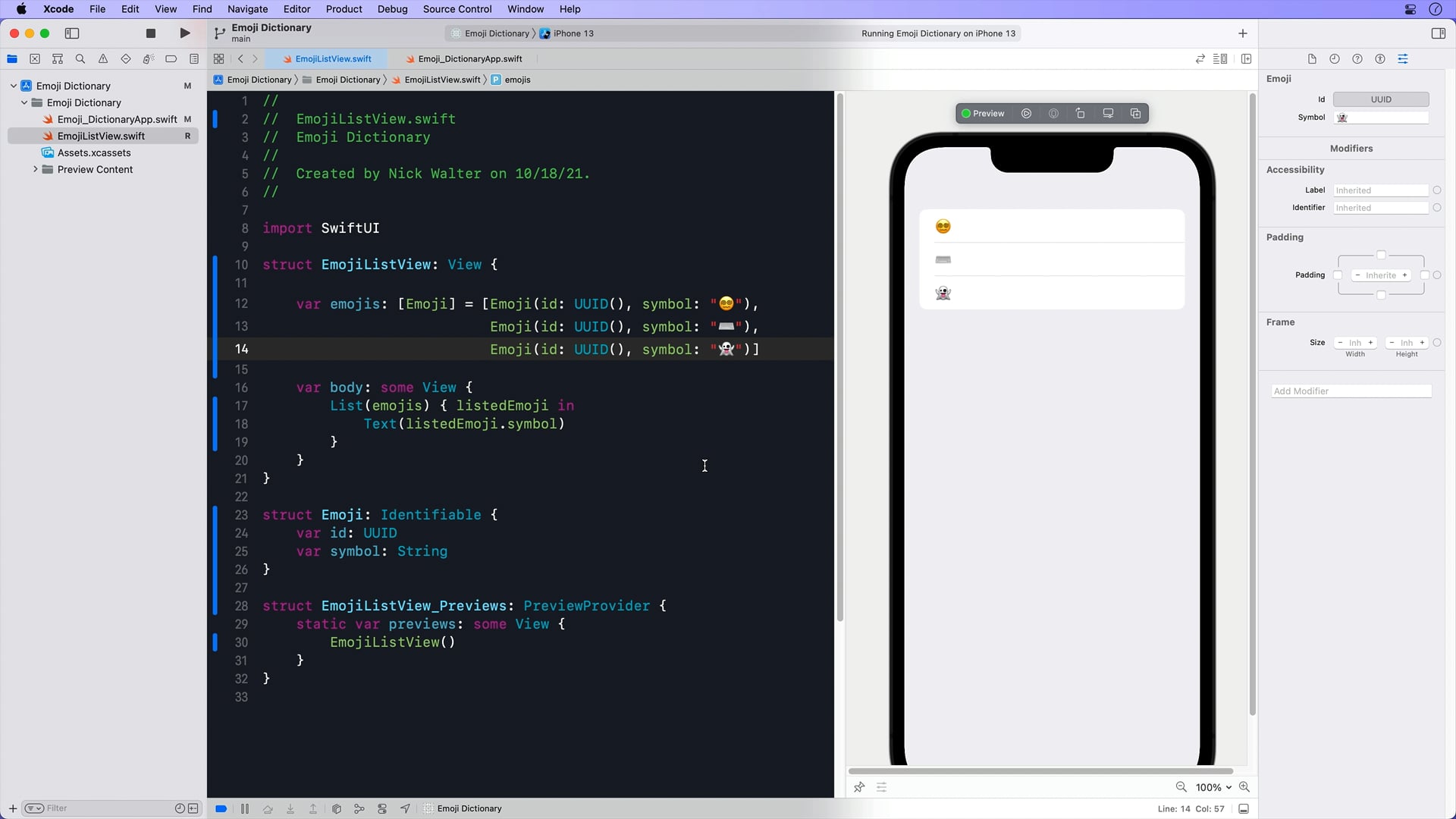The width and height of the screenshot is (1456, 819).
Task: Show the Quick Help inspector
Action: [x=1357, y=59]
